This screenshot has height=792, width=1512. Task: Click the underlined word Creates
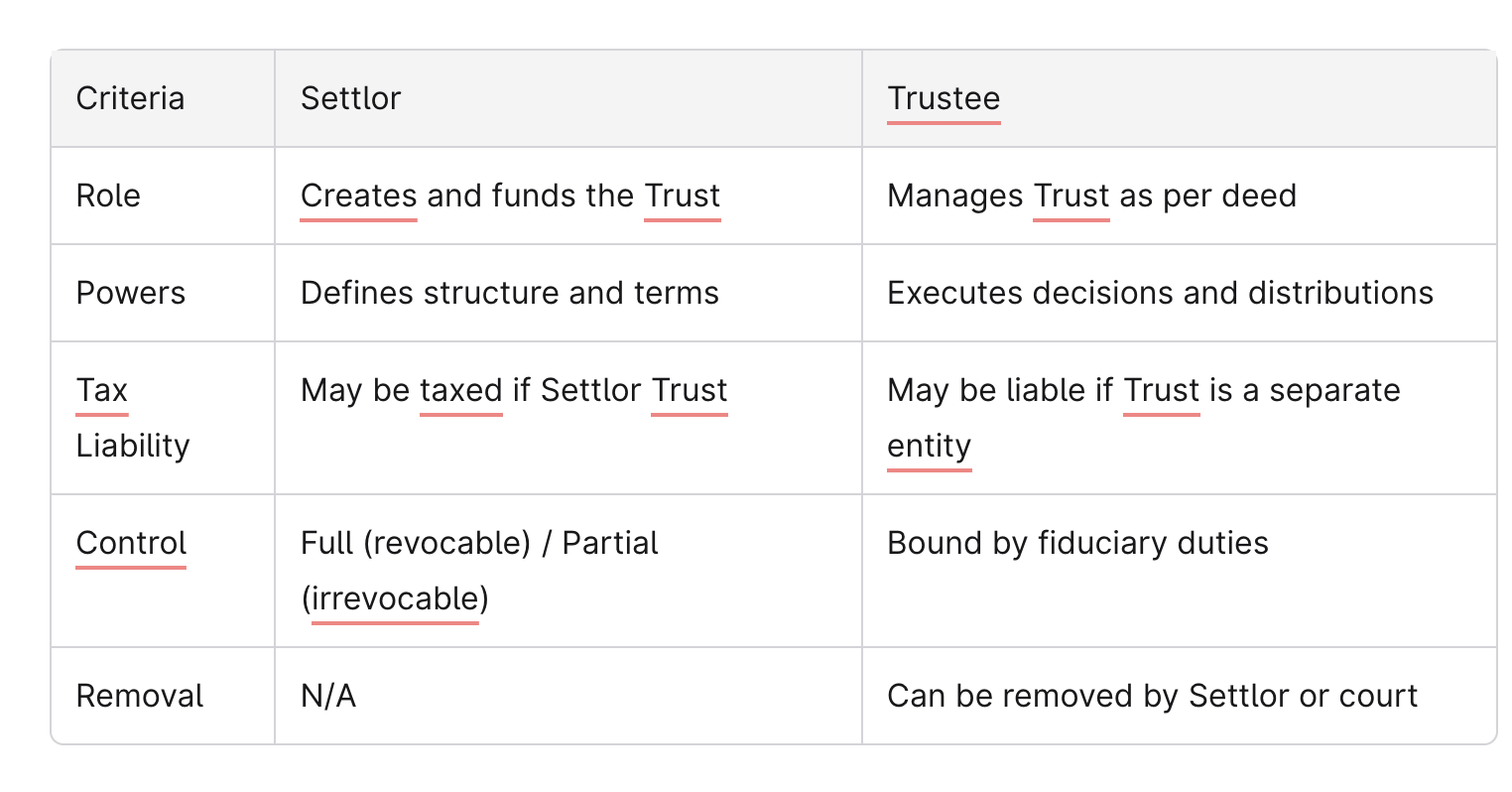pyautogui.click(x=358, y=196)
